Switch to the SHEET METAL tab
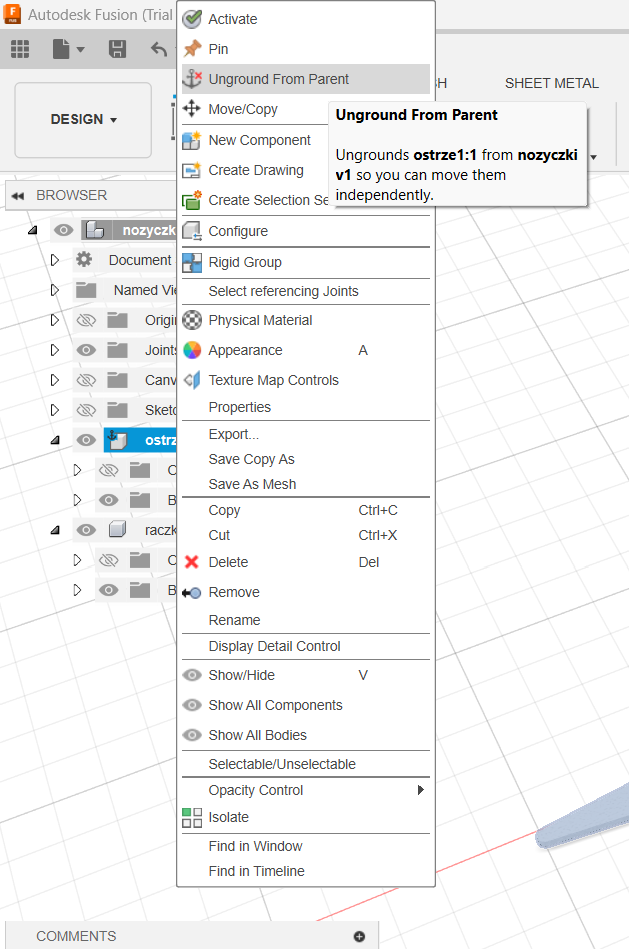Viewport: 629px width, 949px height. tap(552, 84)
